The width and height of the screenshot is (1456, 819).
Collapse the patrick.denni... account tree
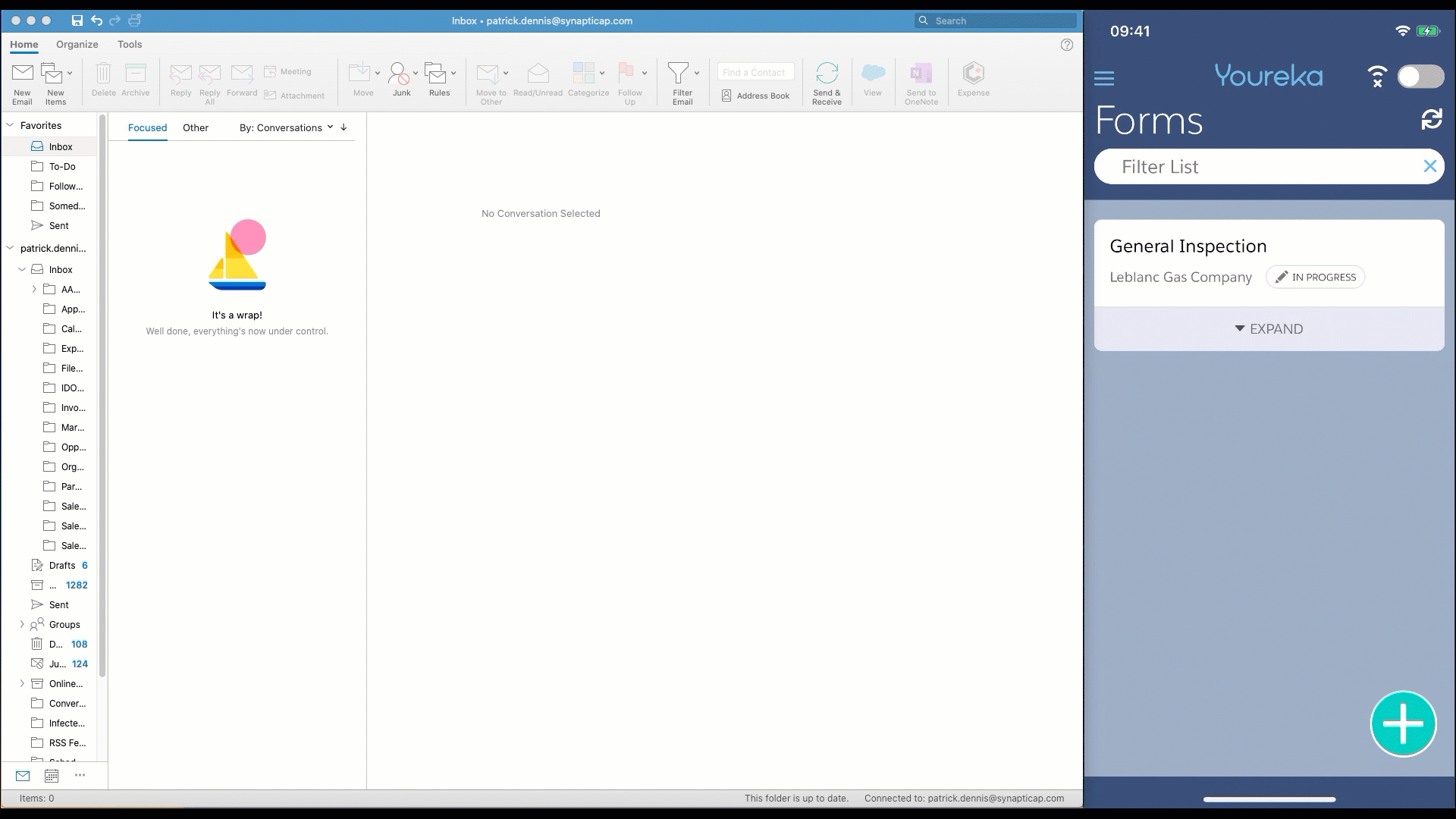pyautogui.click(x=11, y=248)
